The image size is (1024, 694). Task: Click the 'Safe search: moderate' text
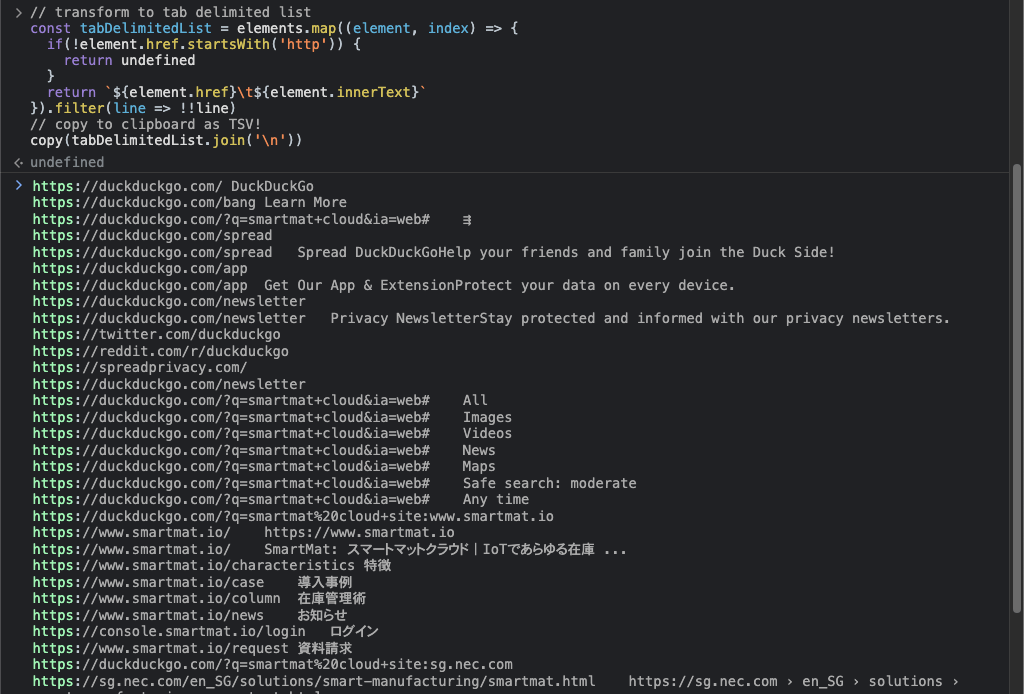(x=549, y=483)
